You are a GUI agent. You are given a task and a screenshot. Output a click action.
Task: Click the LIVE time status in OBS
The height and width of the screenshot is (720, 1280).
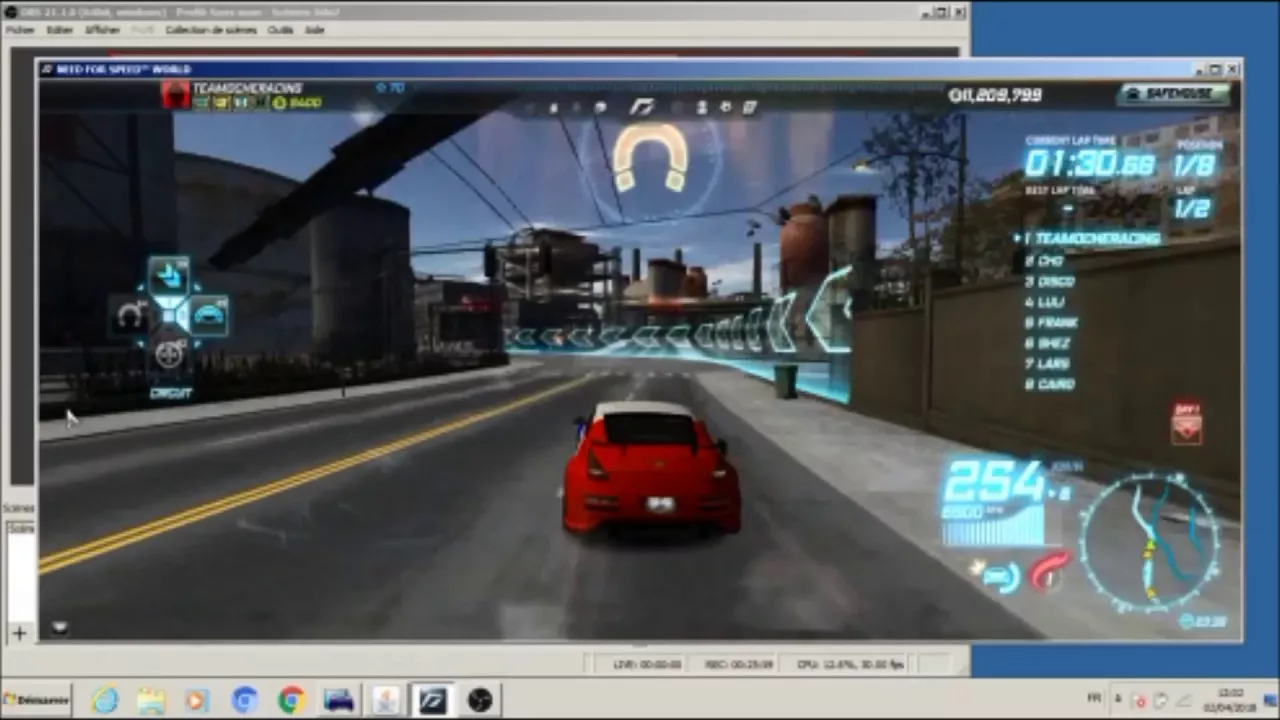(647, 664)
